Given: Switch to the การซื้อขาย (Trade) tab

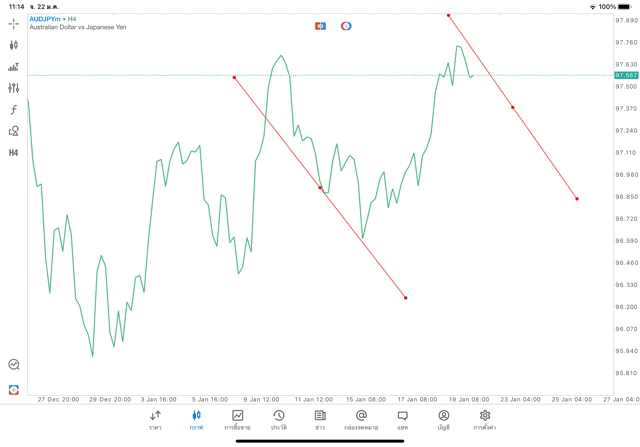Looking at the screenshot, I should pyautogui.click(x=237, y=420).
